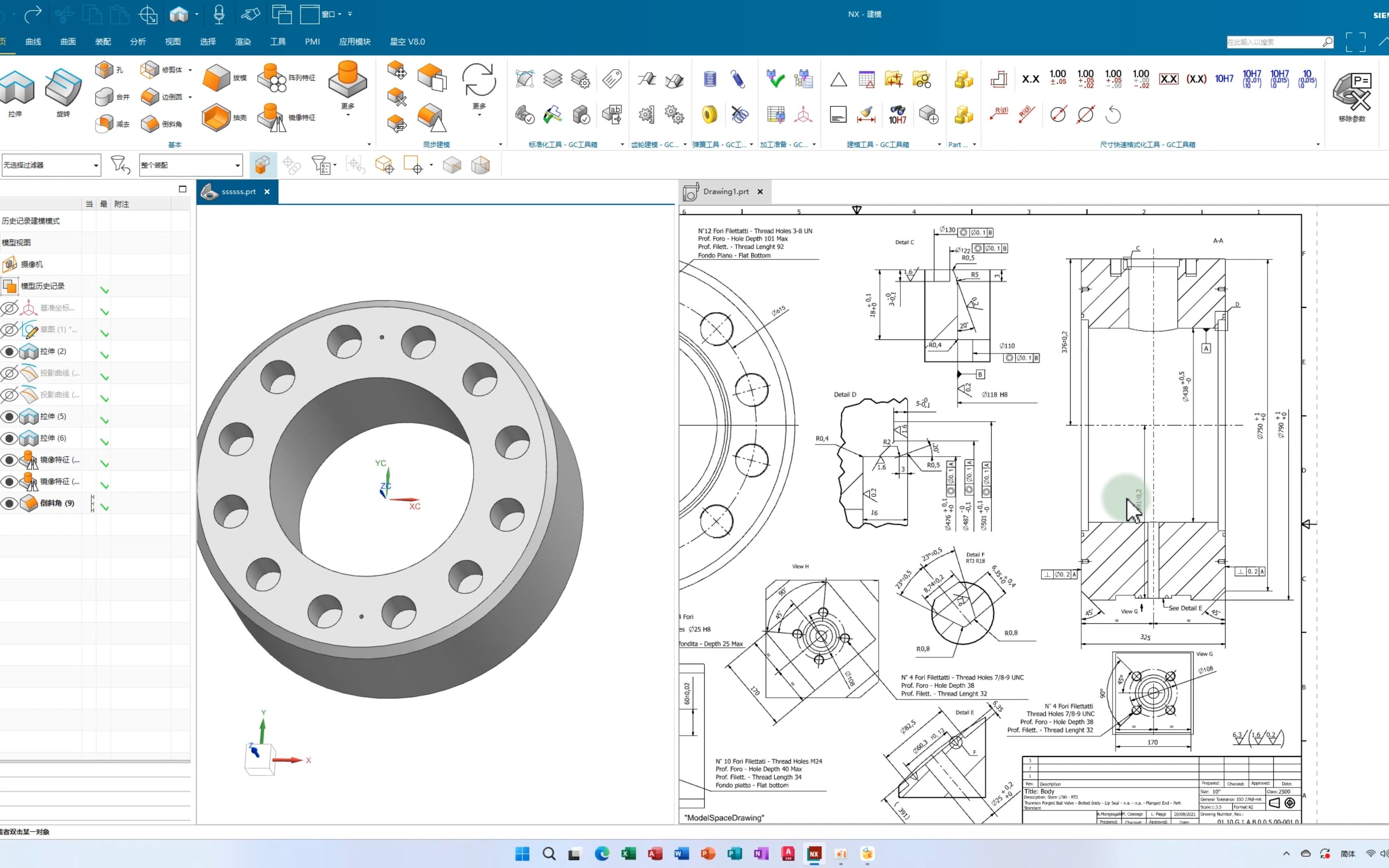Maximize the part navigator panel

pyautogui.click(x=182, y=189)
